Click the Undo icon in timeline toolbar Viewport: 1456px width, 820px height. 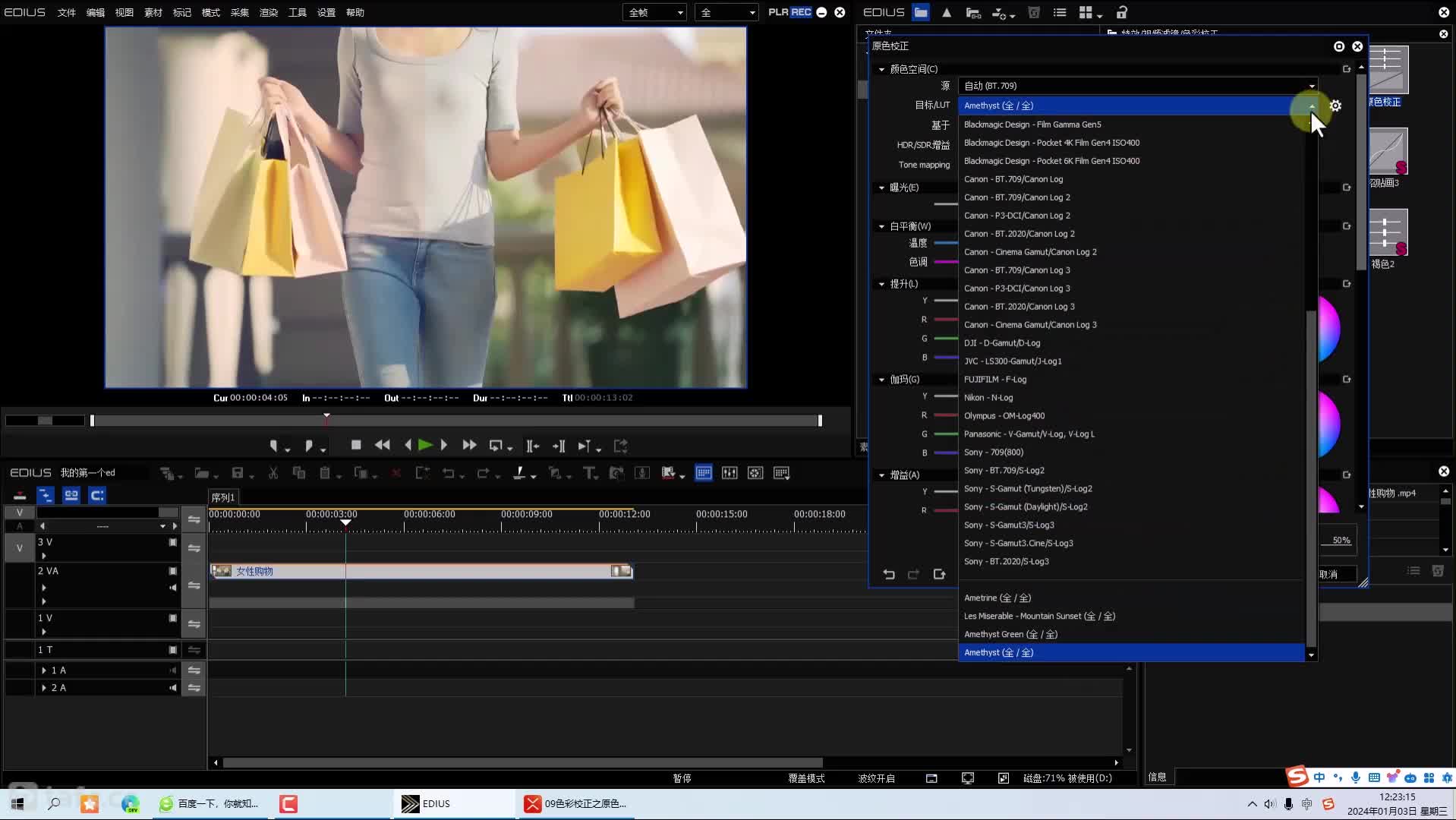(449, 473)
